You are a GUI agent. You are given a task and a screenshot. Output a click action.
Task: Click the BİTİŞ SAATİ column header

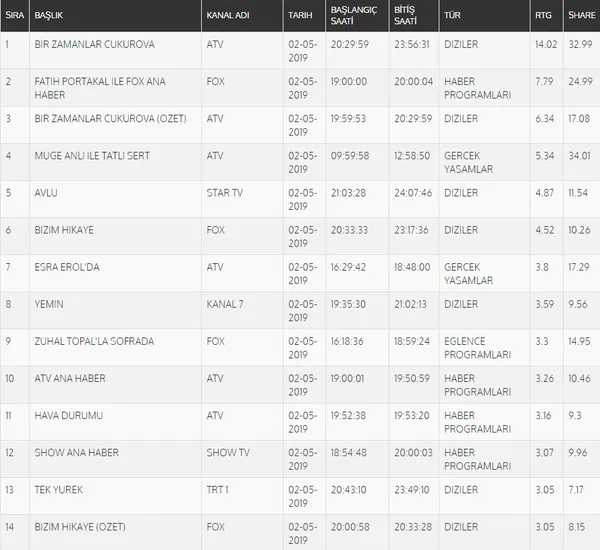tap(414, 15)
